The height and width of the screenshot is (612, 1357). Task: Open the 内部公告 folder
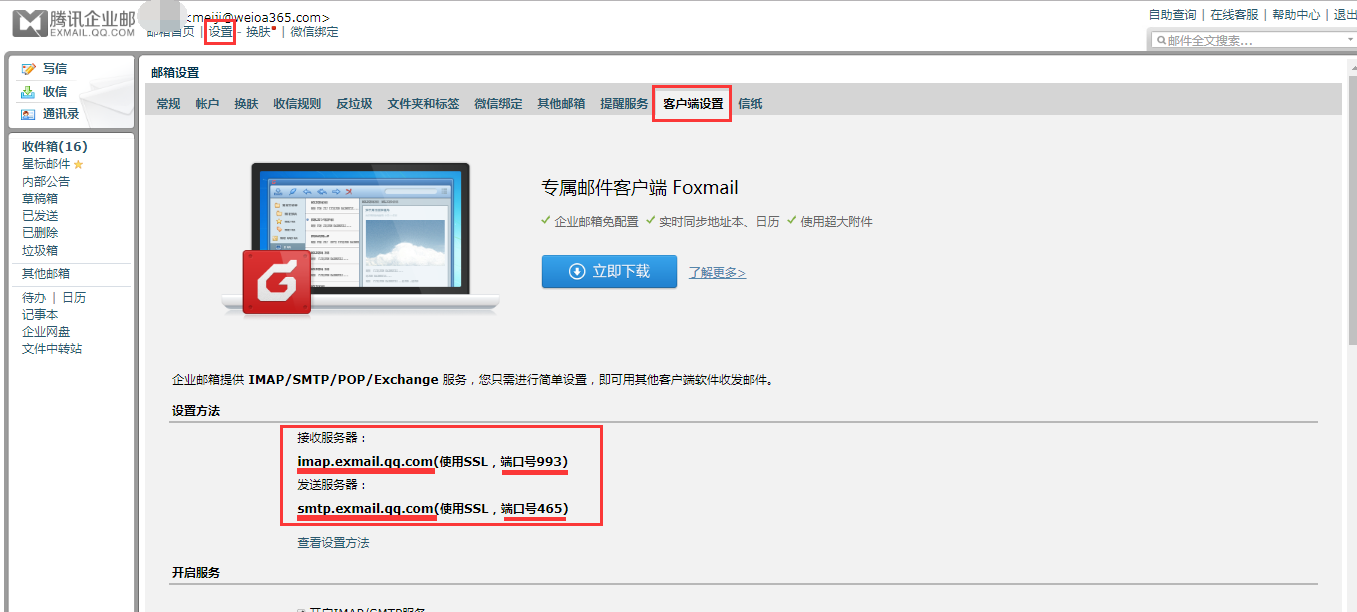tap(46, 181)
